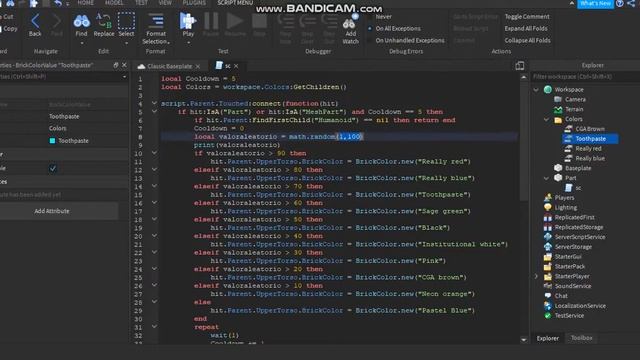Click the Add Watch icon
This screenshot has width=640, height=360.
coord(350,22)
